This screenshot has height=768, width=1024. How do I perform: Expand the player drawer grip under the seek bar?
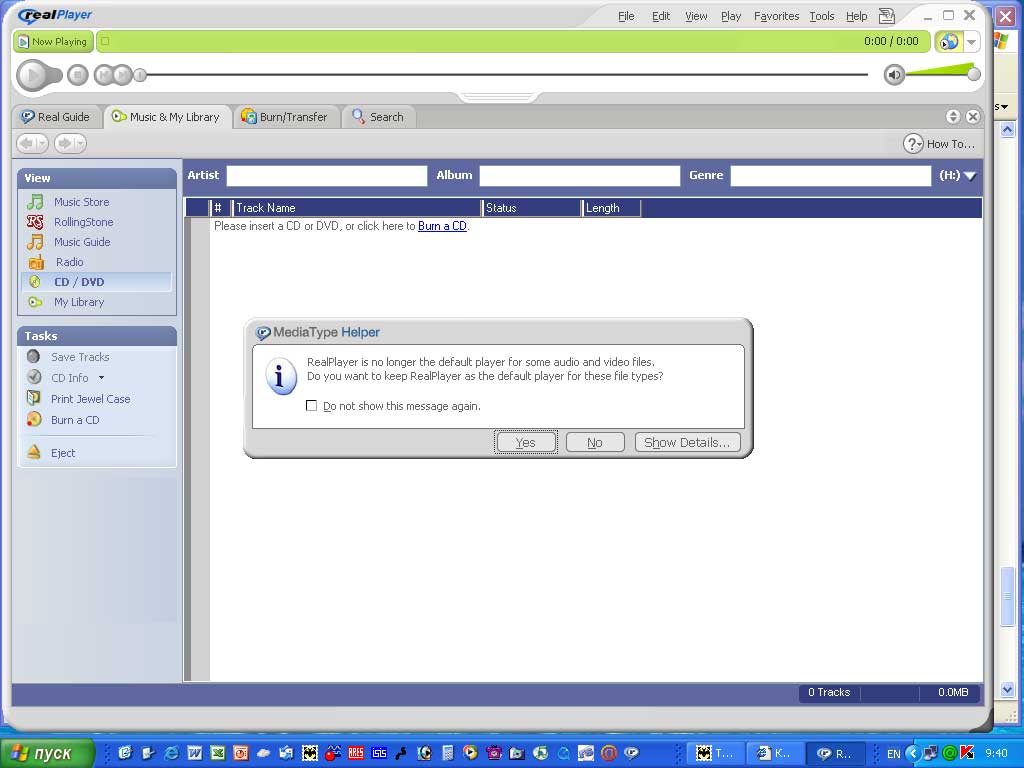(500, 97)
